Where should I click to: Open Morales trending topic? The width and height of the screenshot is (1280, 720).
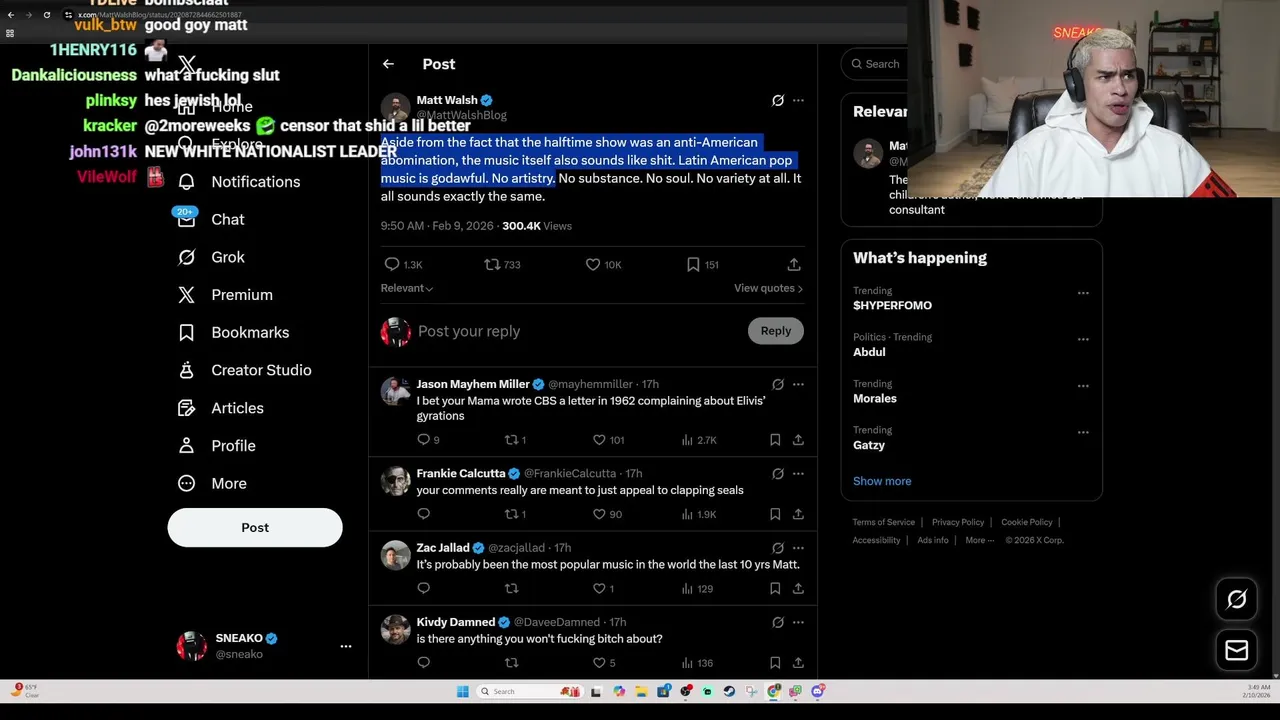875,398
